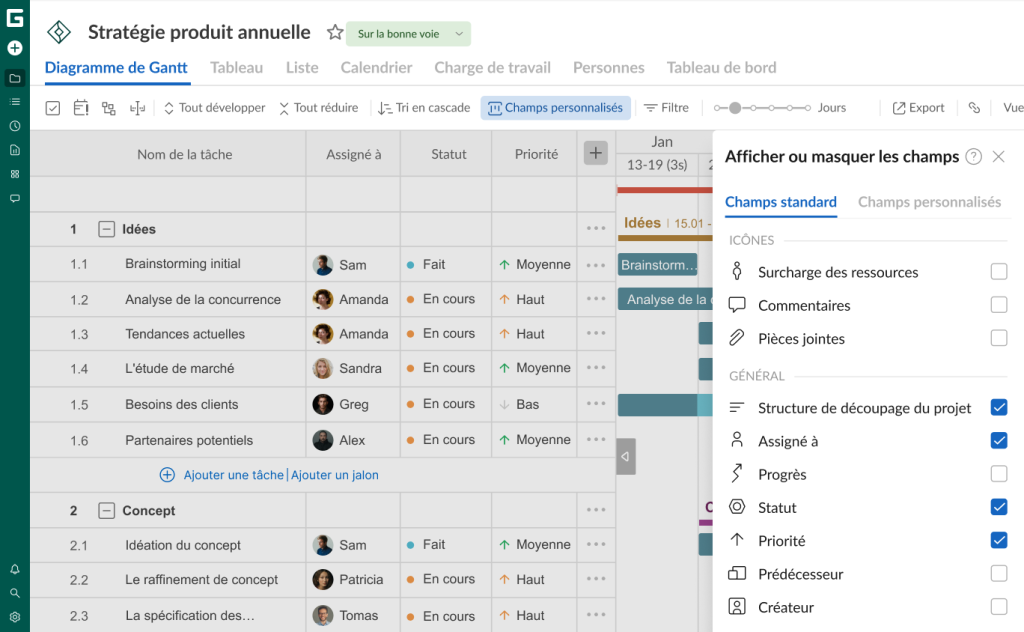Click the plus create icon in sidebar
This screenshot has height=632, width=1024.
(x=14, y=48)
